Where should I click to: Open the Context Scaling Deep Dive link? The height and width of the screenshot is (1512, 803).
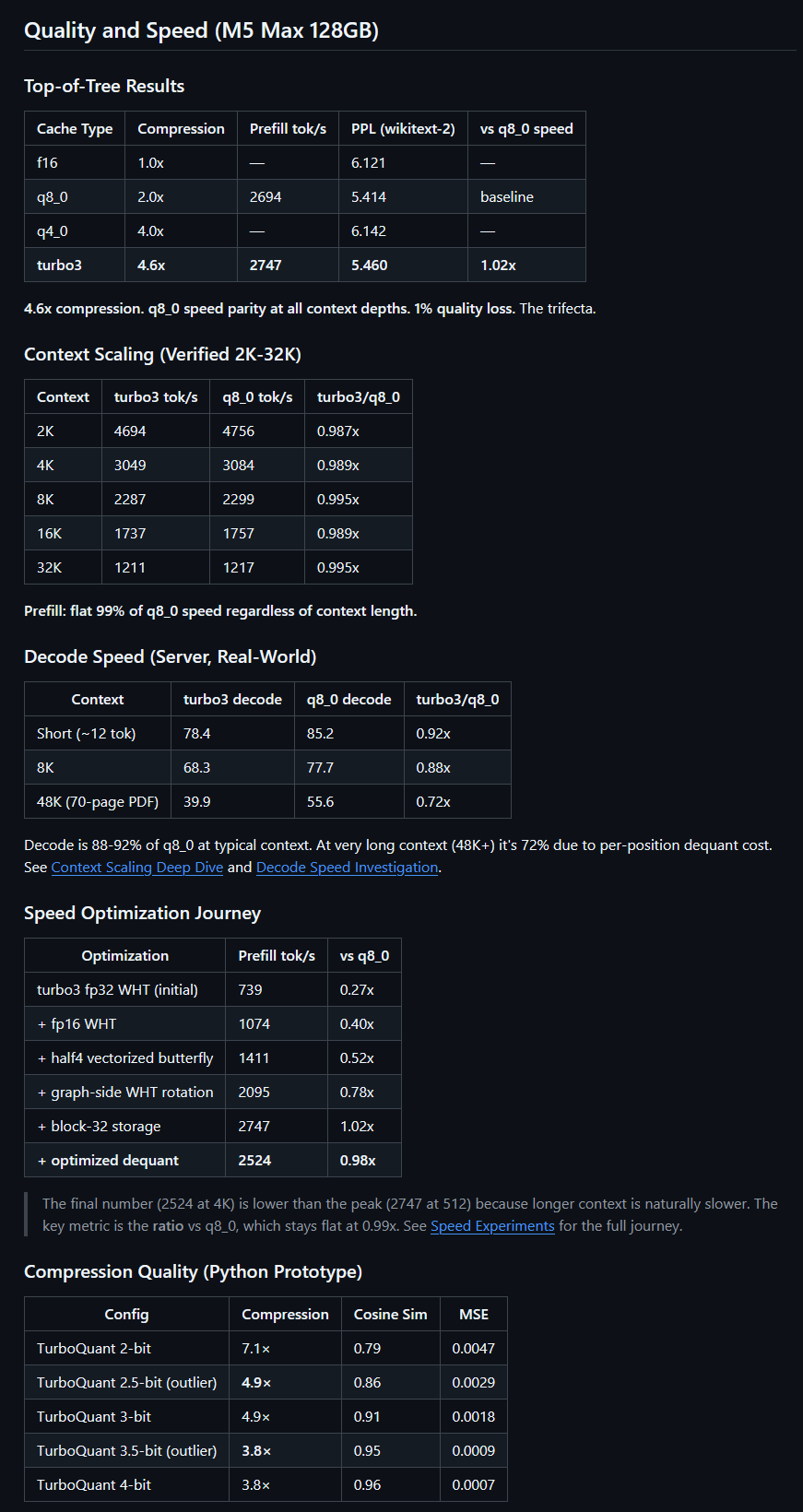[136, 868]
